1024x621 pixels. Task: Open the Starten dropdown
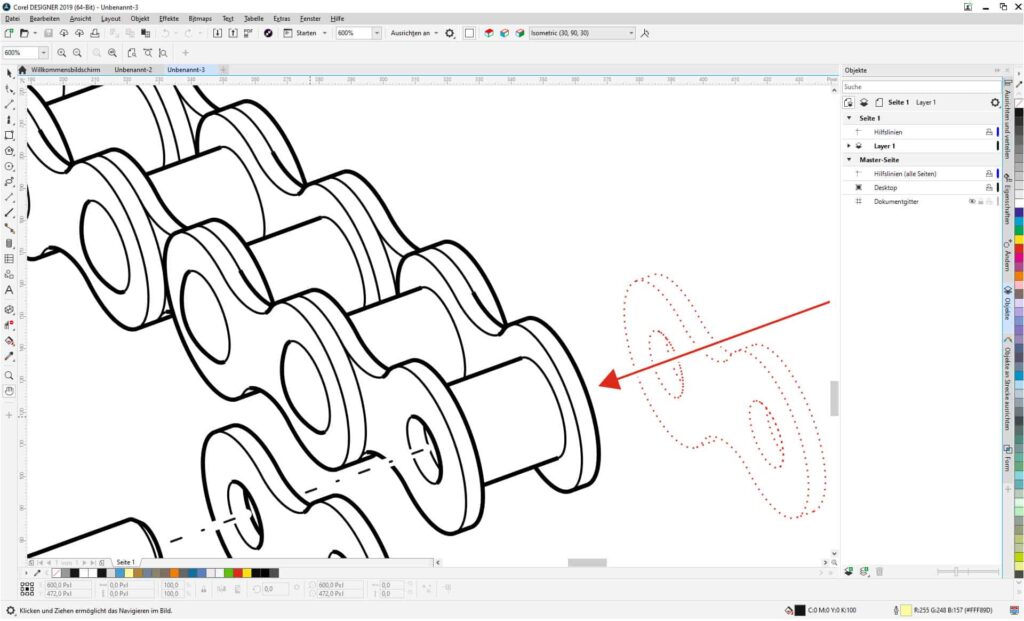coord(325,33)
